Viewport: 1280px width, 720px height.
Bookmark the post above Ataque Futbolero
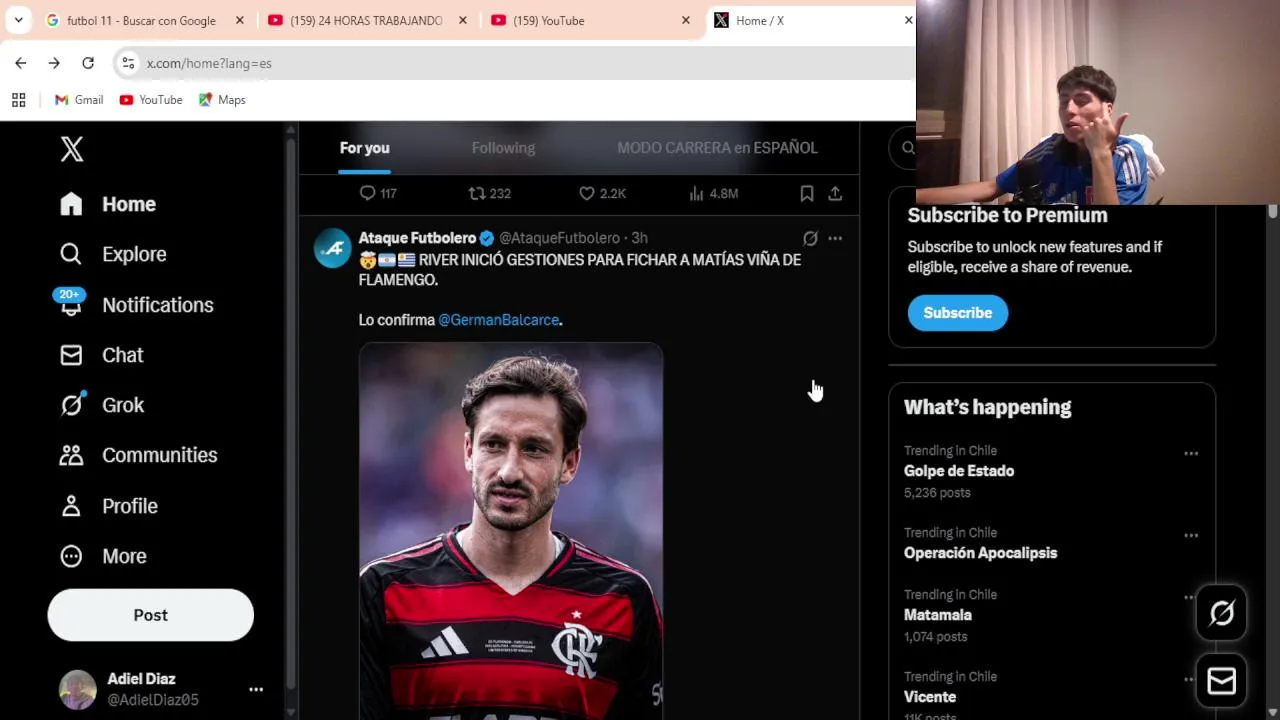point(807,193)
